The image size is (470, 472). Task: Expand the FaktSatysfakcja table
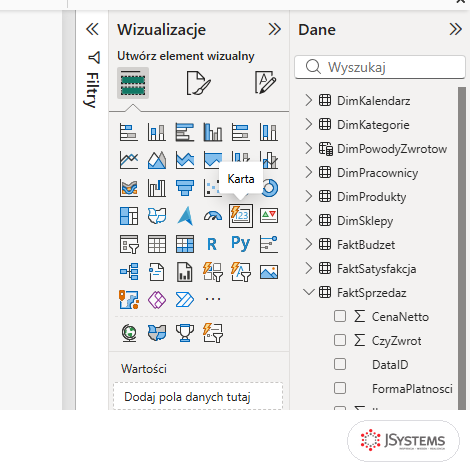[309, 268]
